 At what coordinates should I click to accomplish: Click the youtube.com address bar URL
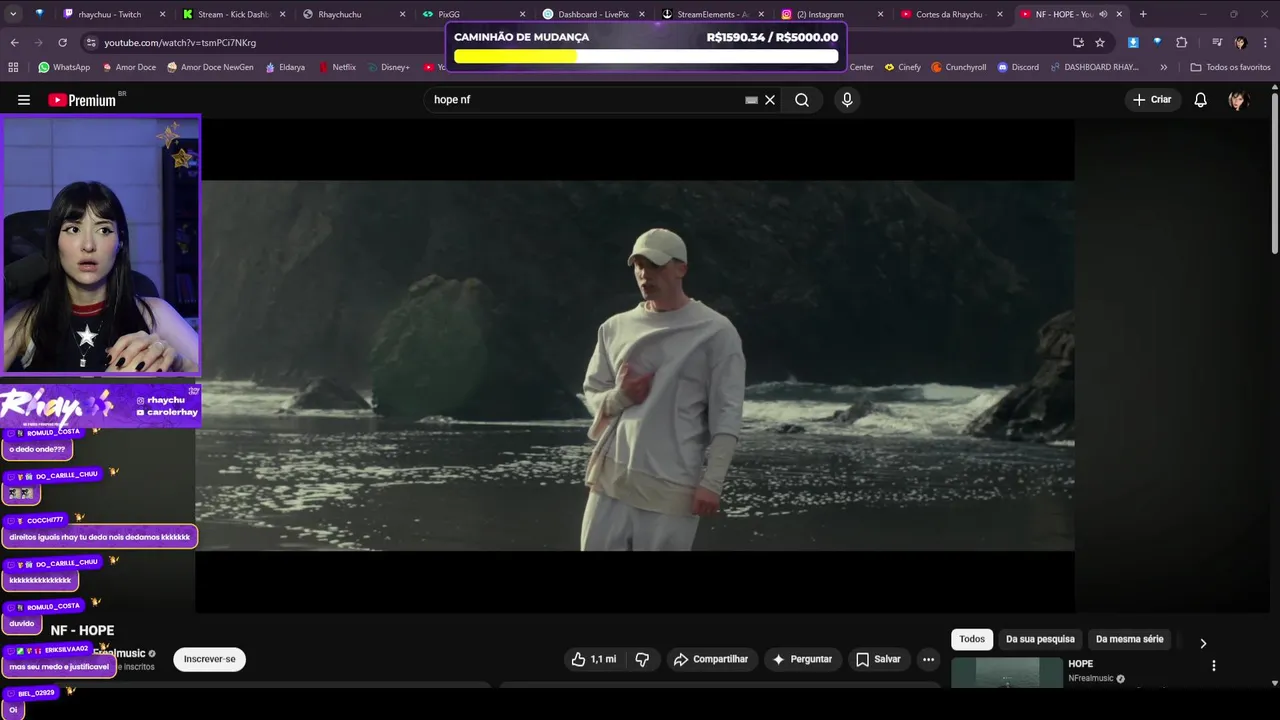[180, 43]
